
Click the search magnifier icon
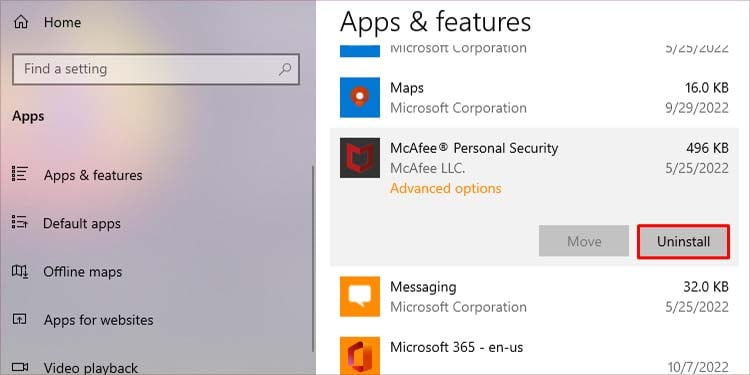coord(285,69)
